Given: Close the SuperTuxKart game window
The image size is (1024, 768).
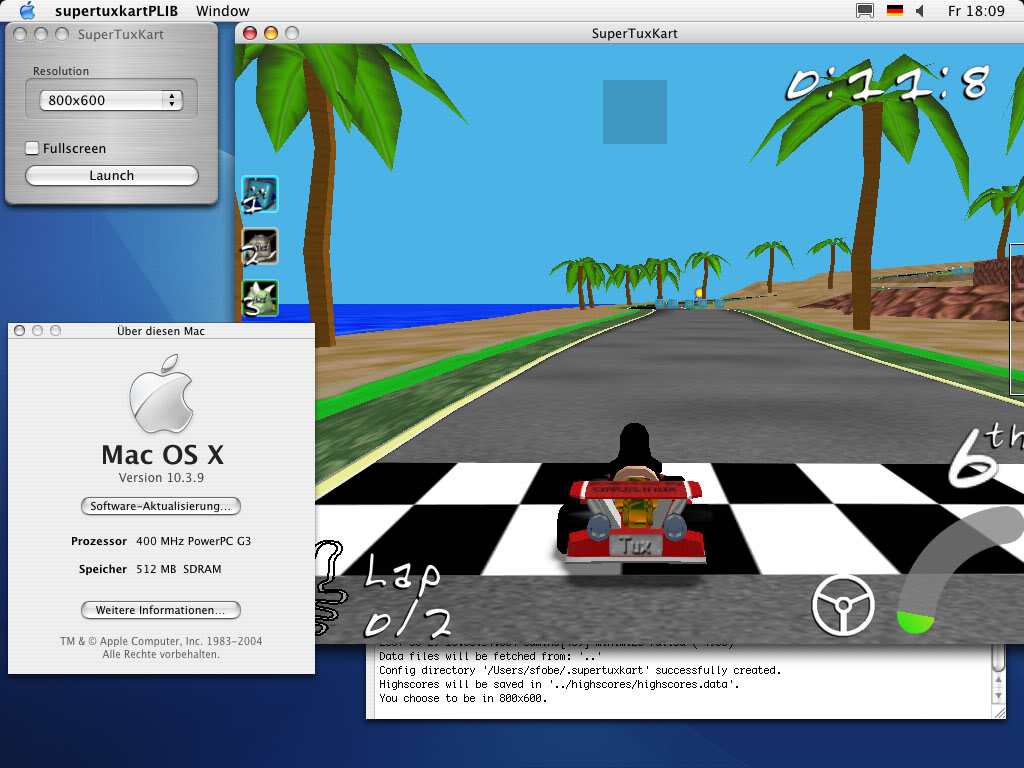Looking at the screenshot, I should [x=249, y=33].
